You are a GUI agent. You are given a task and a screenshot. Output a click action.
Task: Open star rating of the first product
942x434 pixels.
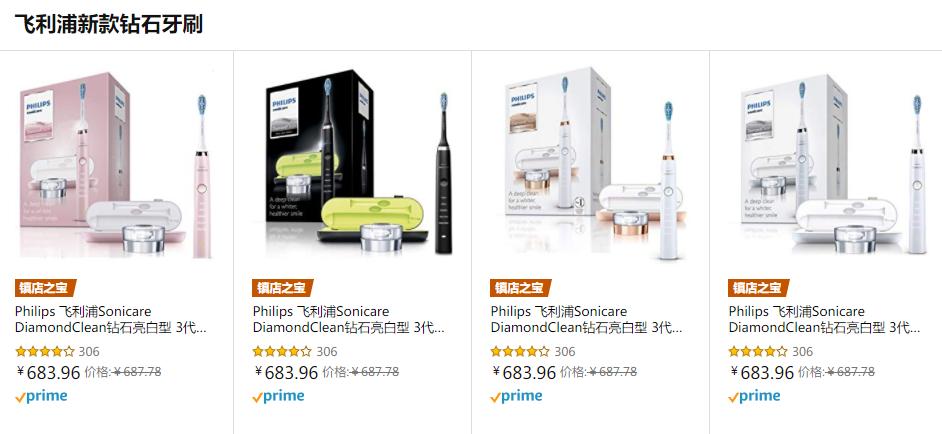tap(45, 351)
